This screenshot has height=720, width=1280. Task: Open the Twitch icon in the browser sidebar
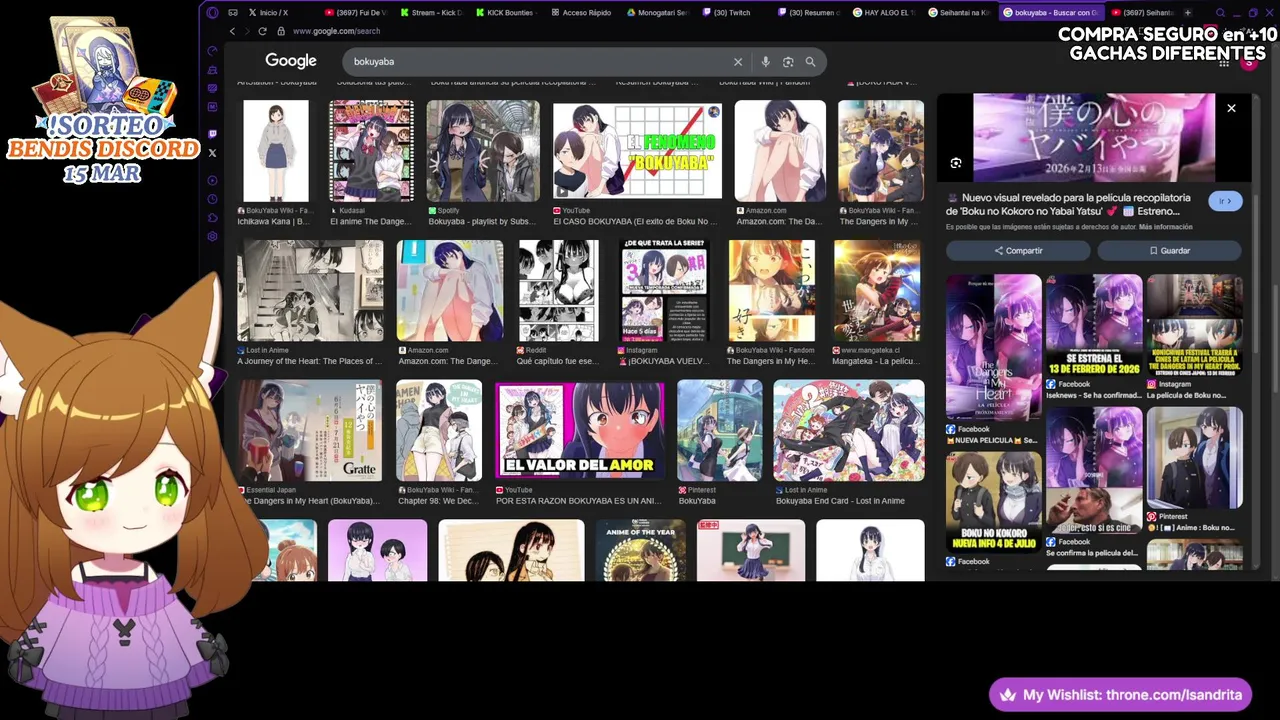click(x=212, y=133)
